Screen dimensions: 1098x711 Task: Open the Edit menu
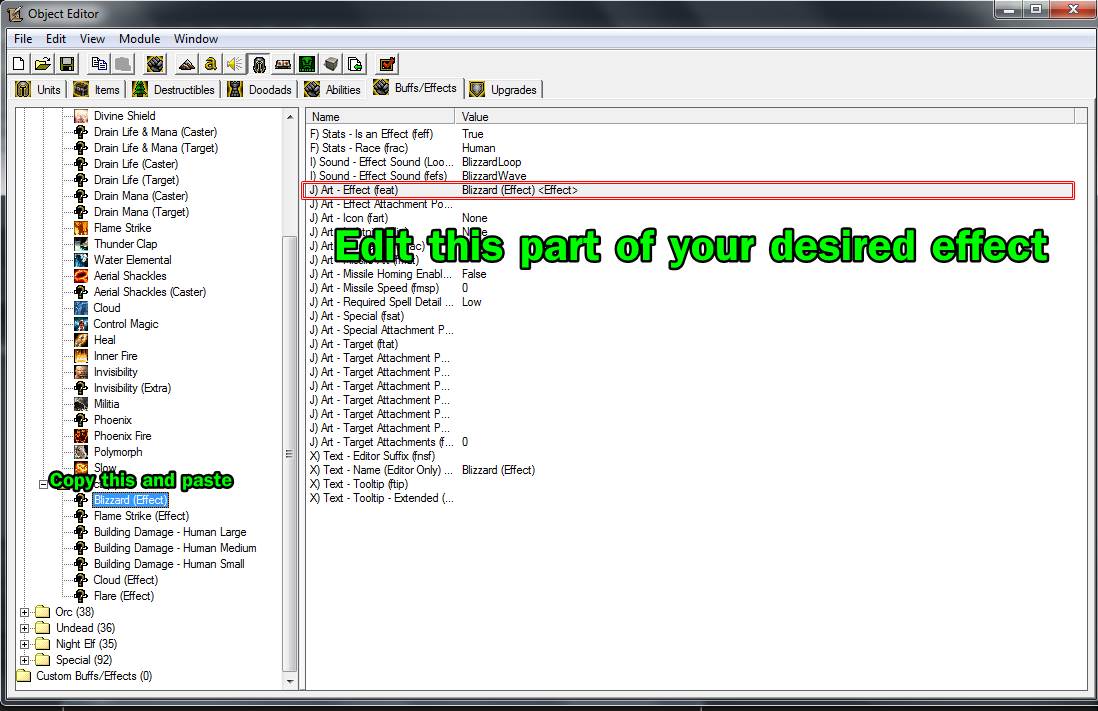tap(56, 39)
